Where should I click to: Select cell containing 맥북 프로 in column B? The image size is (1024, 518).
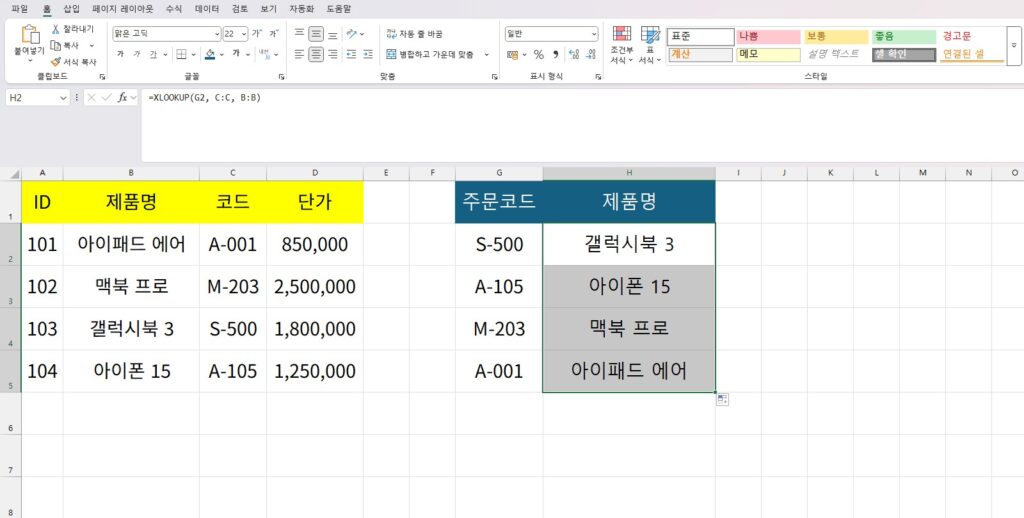(131, 286)
